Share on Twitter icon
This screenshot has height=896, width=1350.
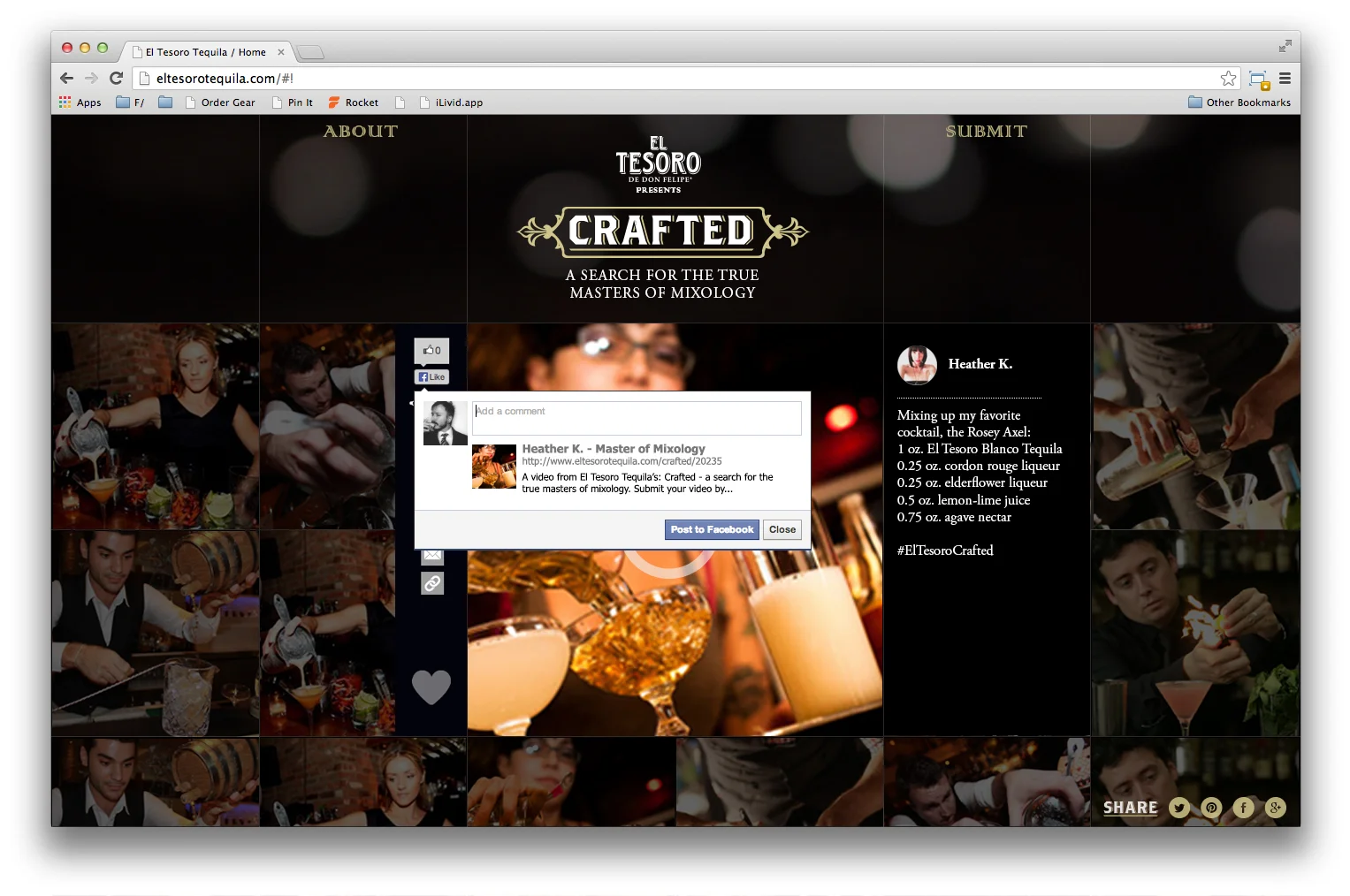coord(1179,808)
